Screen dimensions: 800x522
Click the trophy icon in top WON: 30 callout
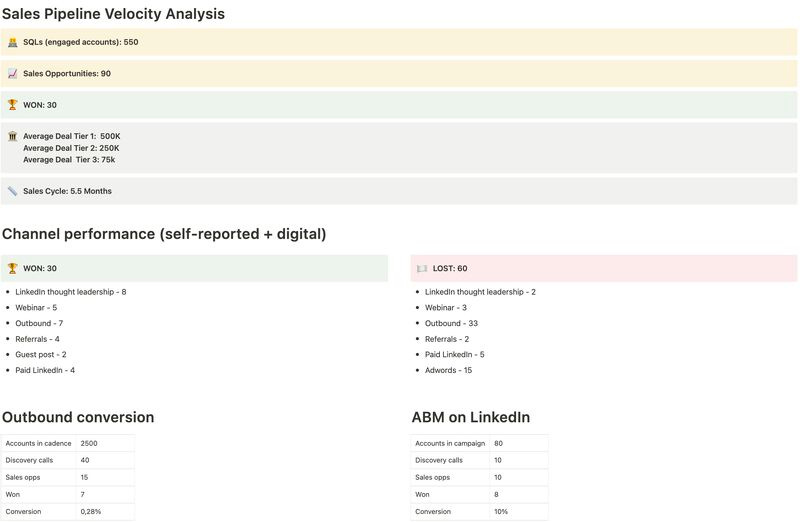pyautogui.click(x=13, y=105)
